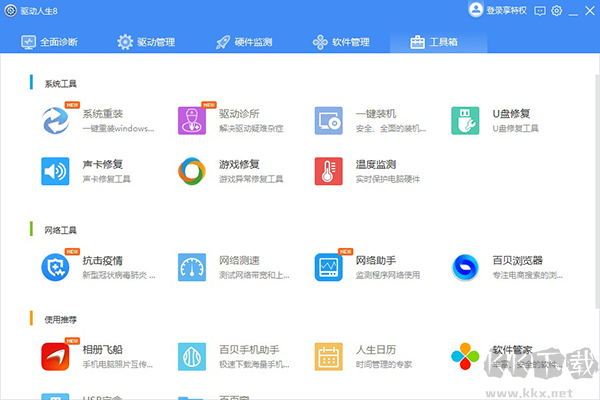Image resolution: width=600 pixels, height=400 pixels.
Task: Switch to the 驱动管理 tab
Action: coord(146,42)
